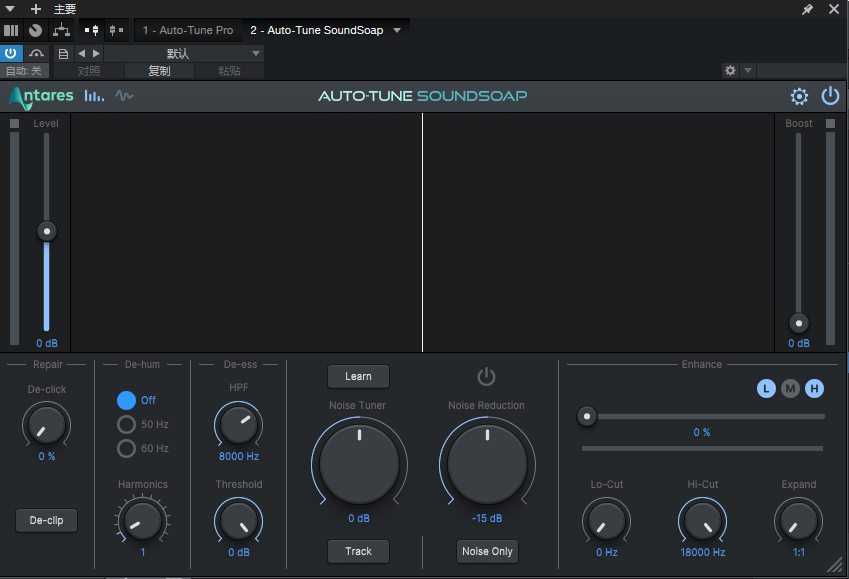Toggle the blue plugin activate power button
Screen dimensions: 849x579
(x=10, y=53)
